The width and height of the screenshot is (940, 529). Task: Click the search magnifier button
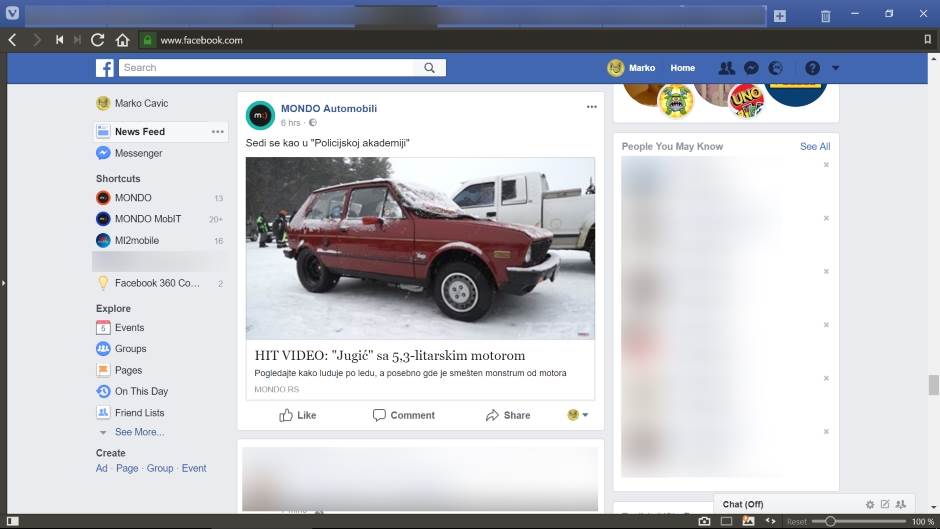coord(429,68)
